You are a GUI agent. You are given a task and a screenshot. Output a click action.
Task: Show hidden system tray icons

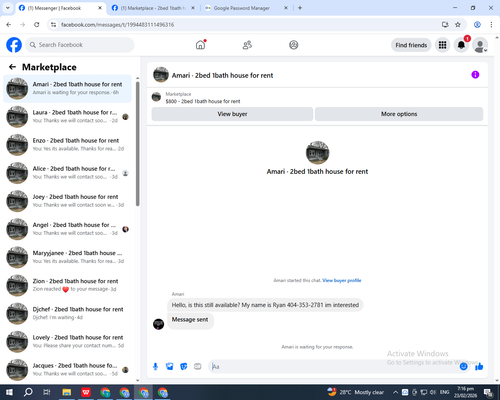coord(395,392)
